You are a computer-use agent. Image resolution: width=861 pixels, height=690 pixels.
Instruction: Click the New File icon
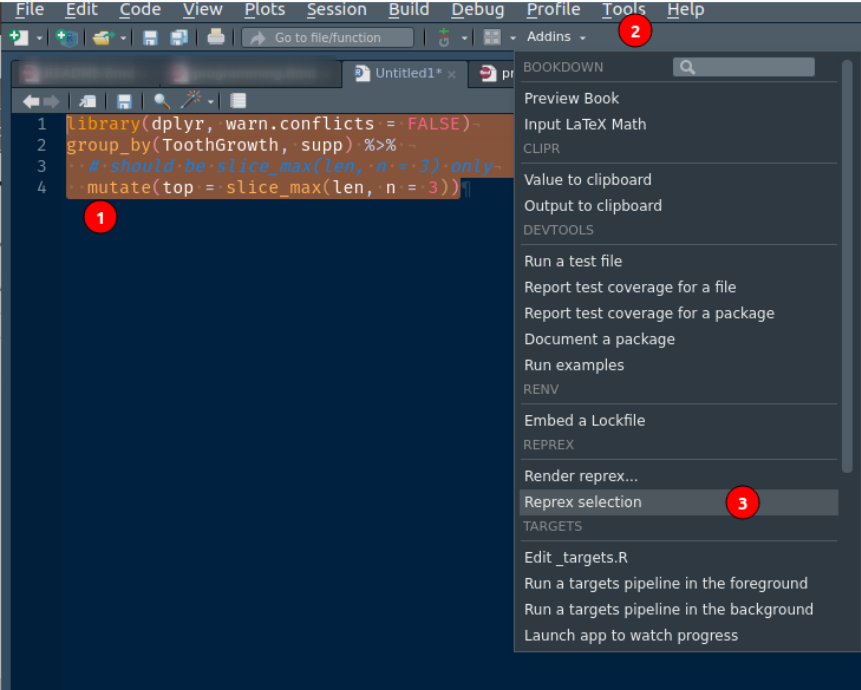tap(17, 37)
